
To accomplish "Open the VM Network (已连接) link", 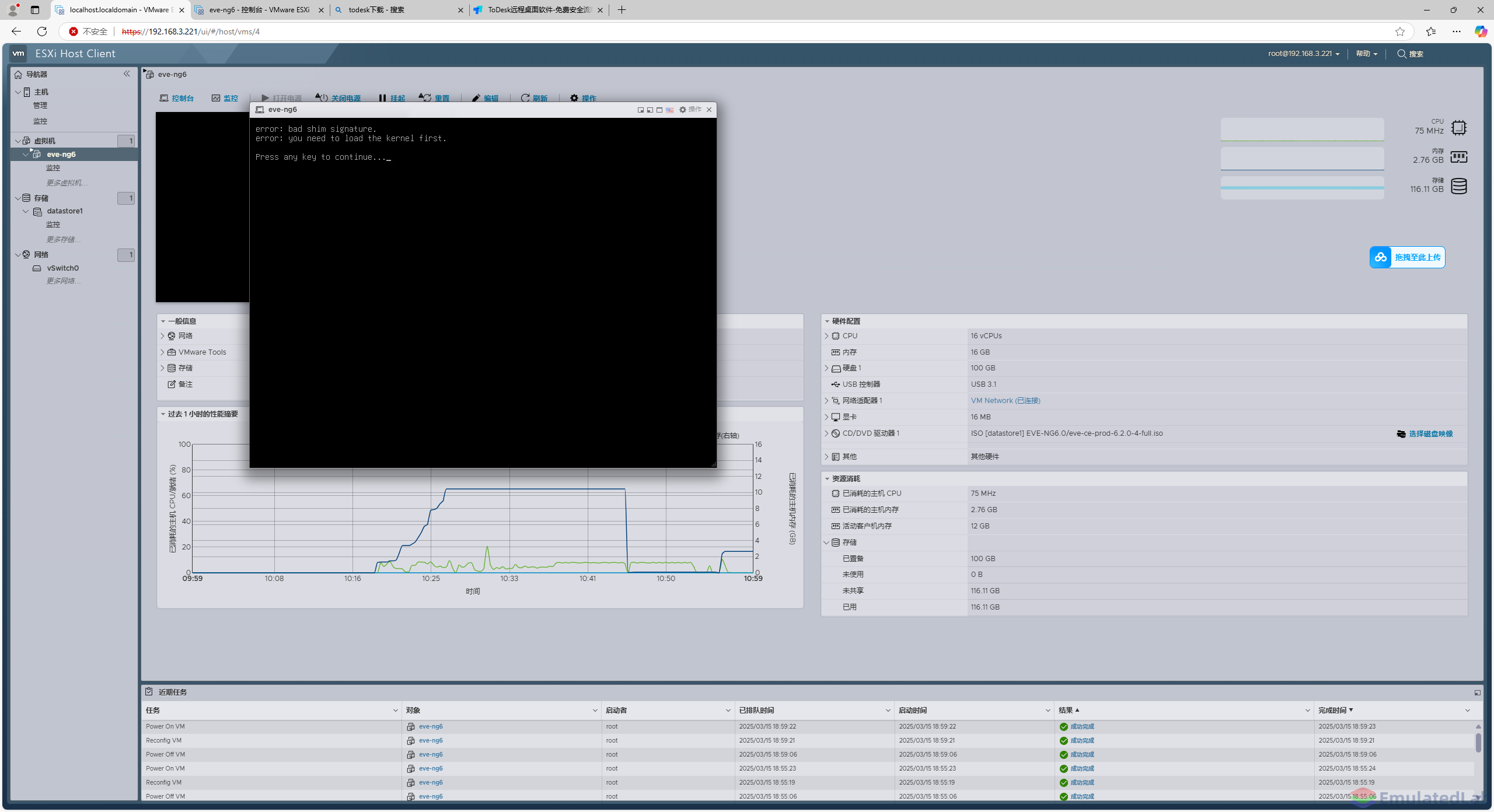I will (x=1005, y=401).
